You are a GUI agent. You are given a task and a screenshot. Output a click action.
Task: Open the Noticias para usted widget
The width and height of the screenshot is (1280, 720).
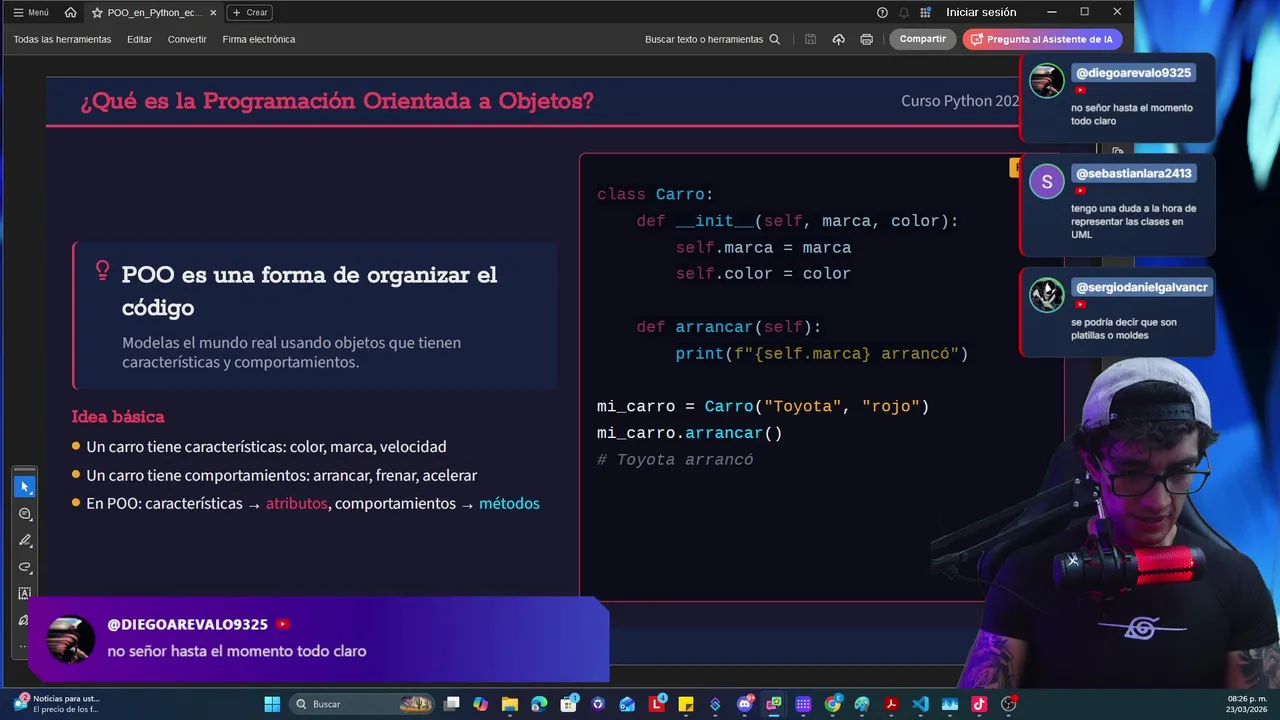click(57, 703)
